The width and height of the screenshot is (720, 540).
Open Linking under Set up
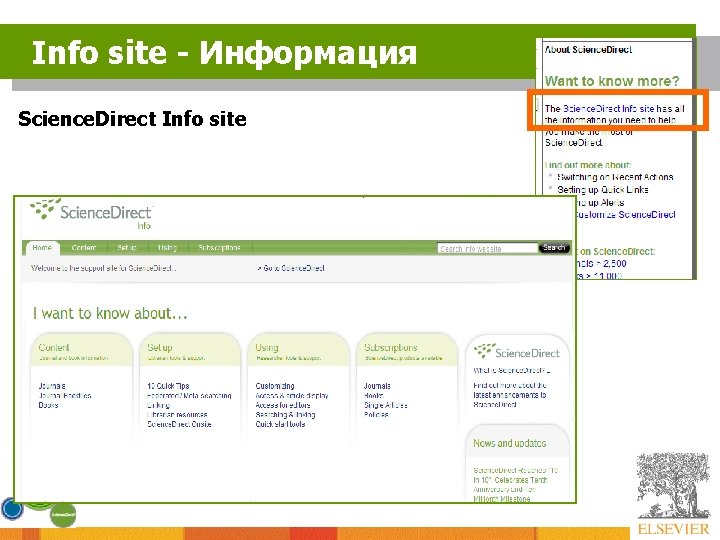[x=158, y=405]
